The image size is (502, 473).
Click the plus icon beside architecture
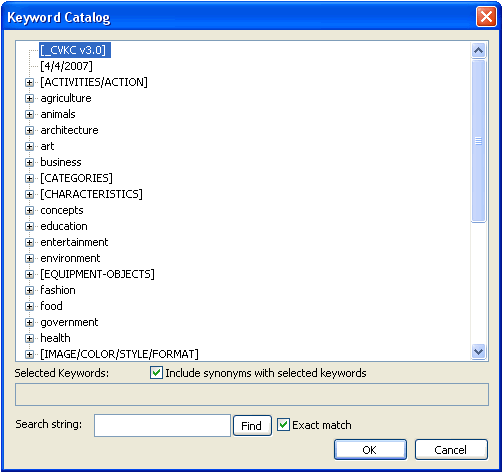coord(29,130)
